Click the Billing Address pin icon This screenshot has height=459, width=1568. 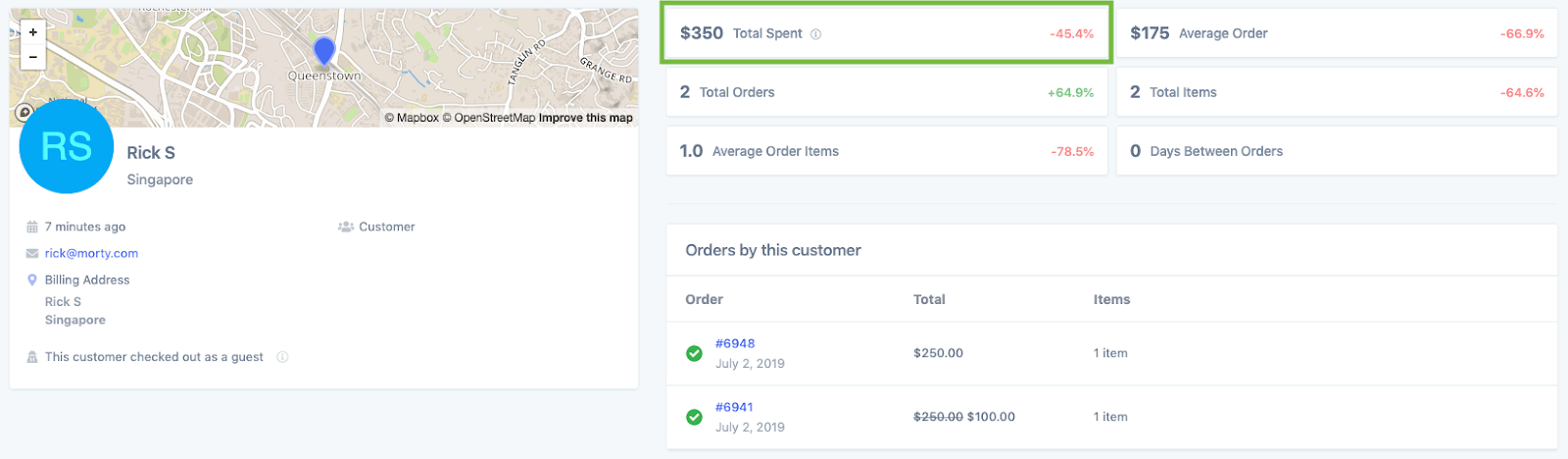click(x=32, y=280)
